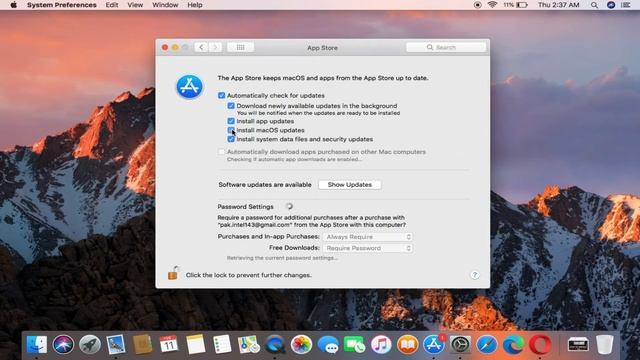
Task: Click the battery status indicator
Action: [x=516, y=5]
